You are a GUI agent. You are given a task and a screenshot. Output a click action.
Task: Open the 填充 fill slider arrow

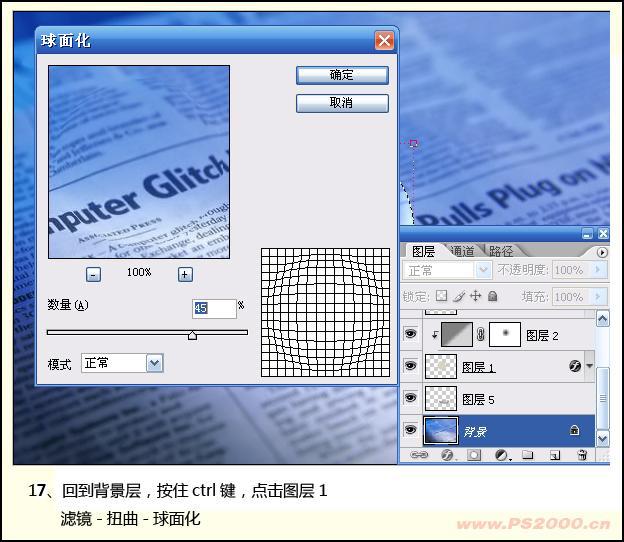coord(599,296)
